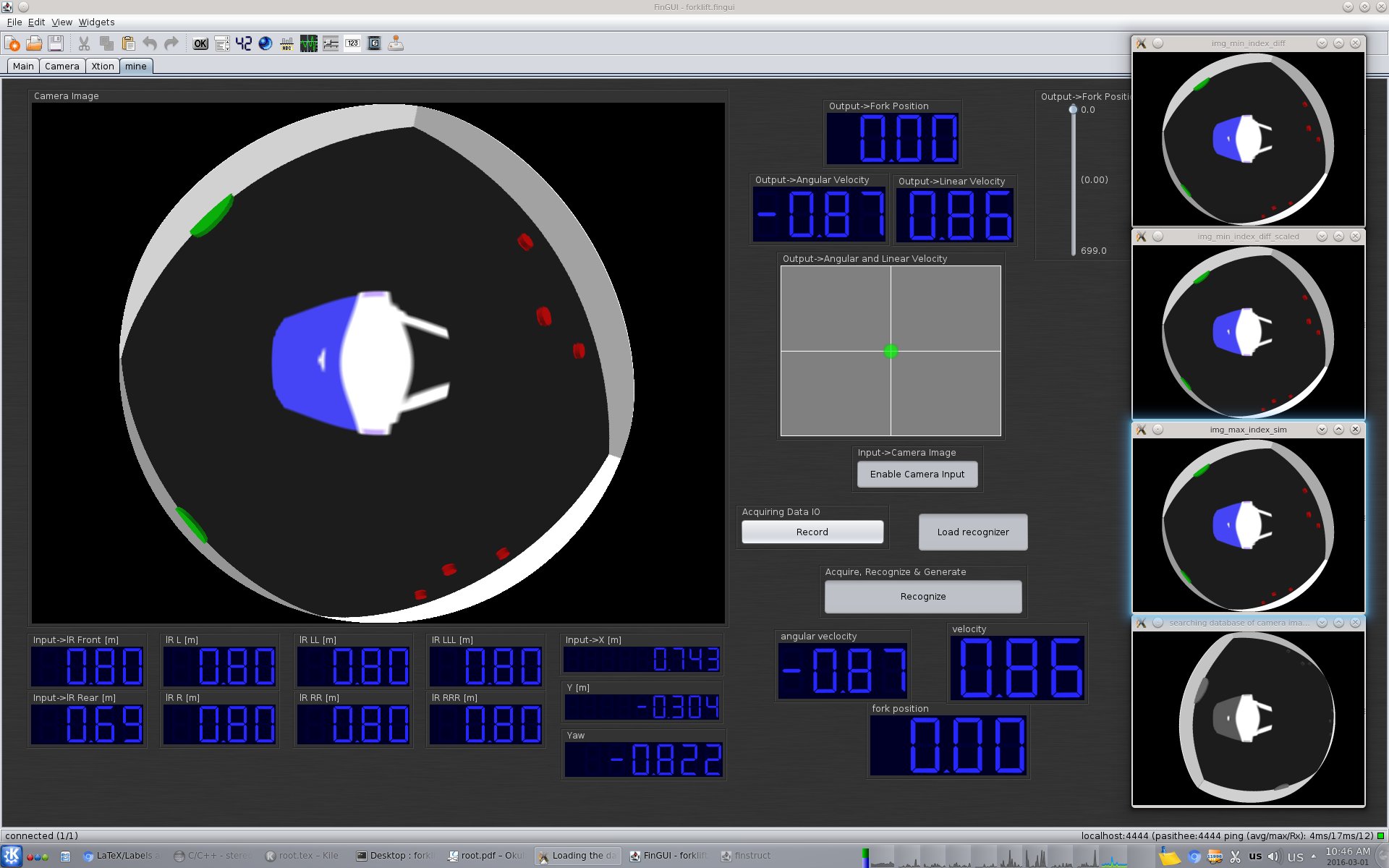
Task: Click the Fork Position slider handle
Action: click(1073, 109)
